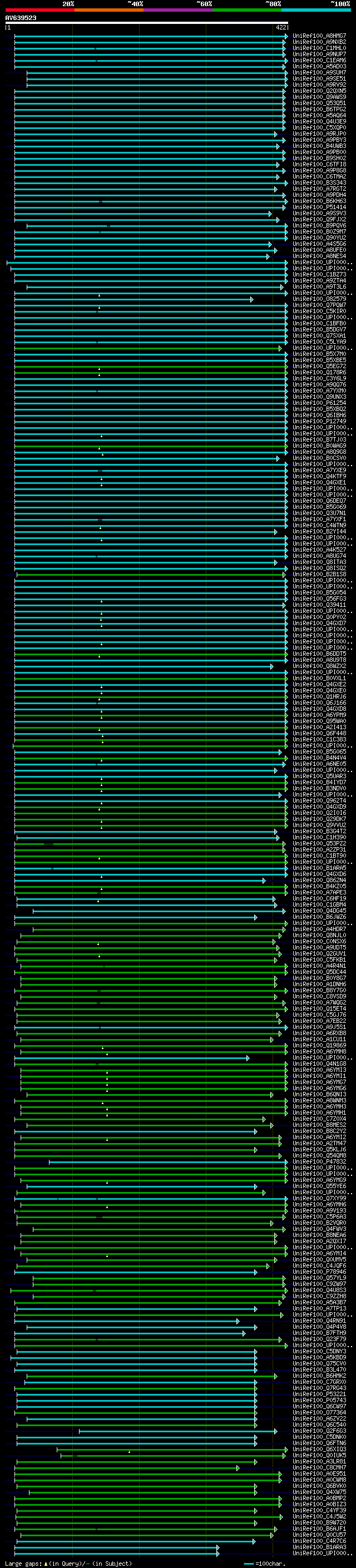Select label UniRef100_A6YMI3
The height and width of the screenshot is (1568, 356).
tap(319, 1070)
